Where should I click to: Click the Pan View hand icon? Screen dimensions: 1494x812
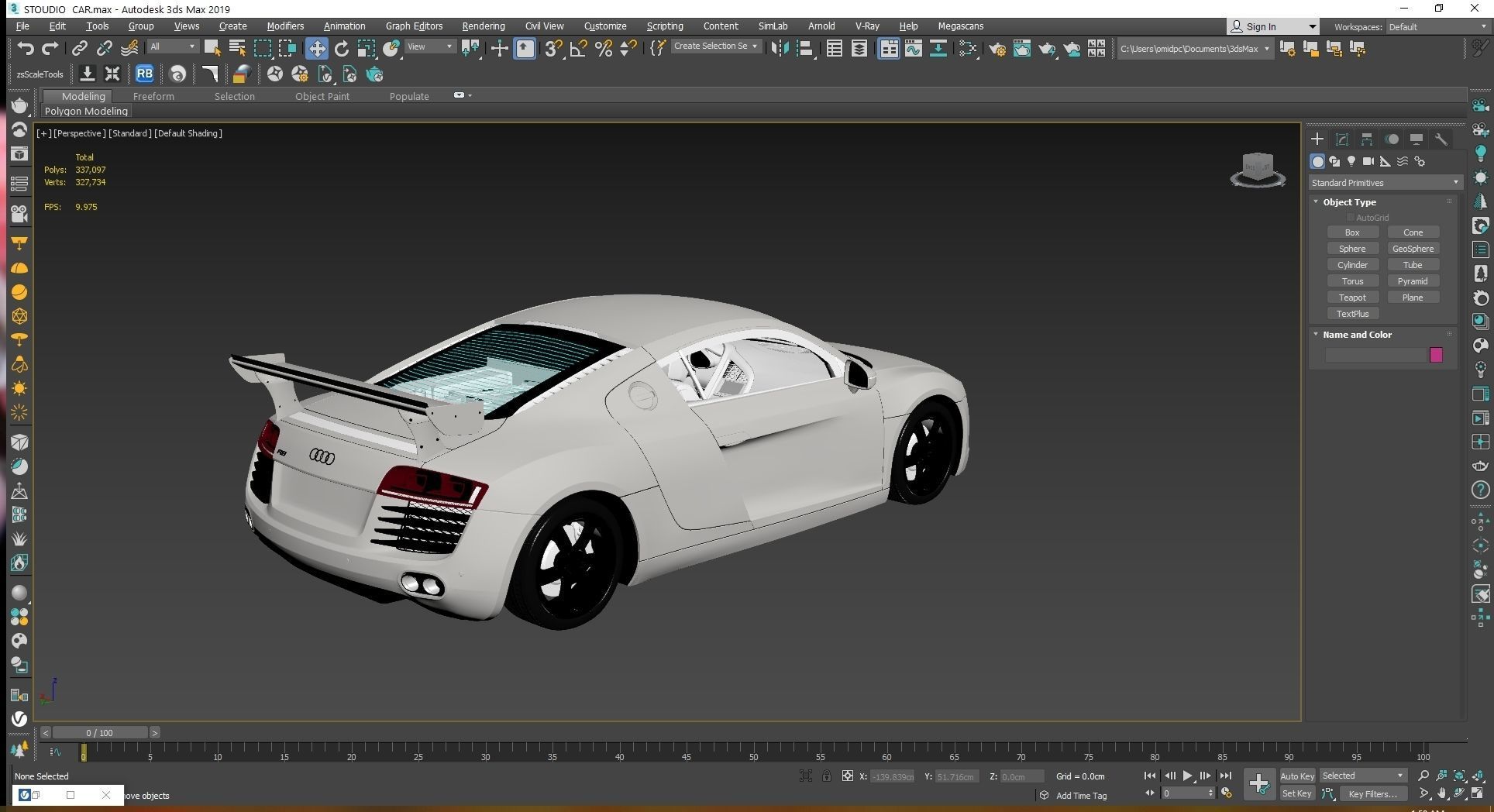[x=1442, y=793]
